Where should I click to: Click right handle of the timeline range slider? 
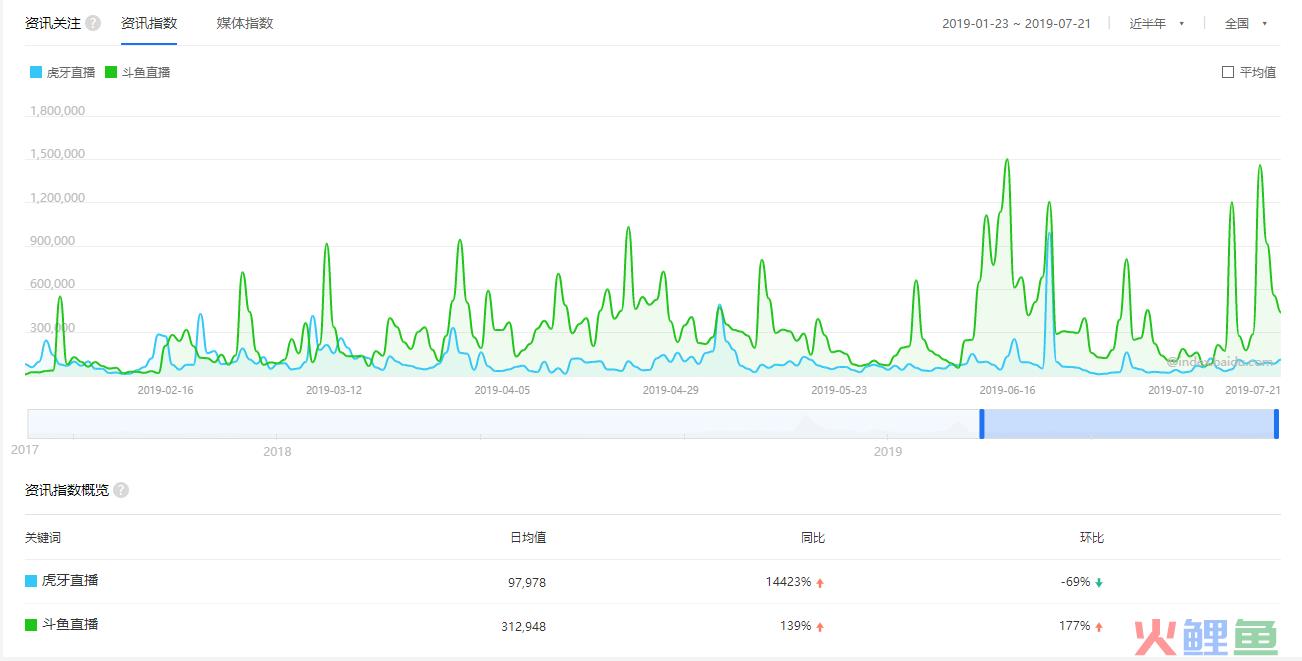click(1277, 424)
